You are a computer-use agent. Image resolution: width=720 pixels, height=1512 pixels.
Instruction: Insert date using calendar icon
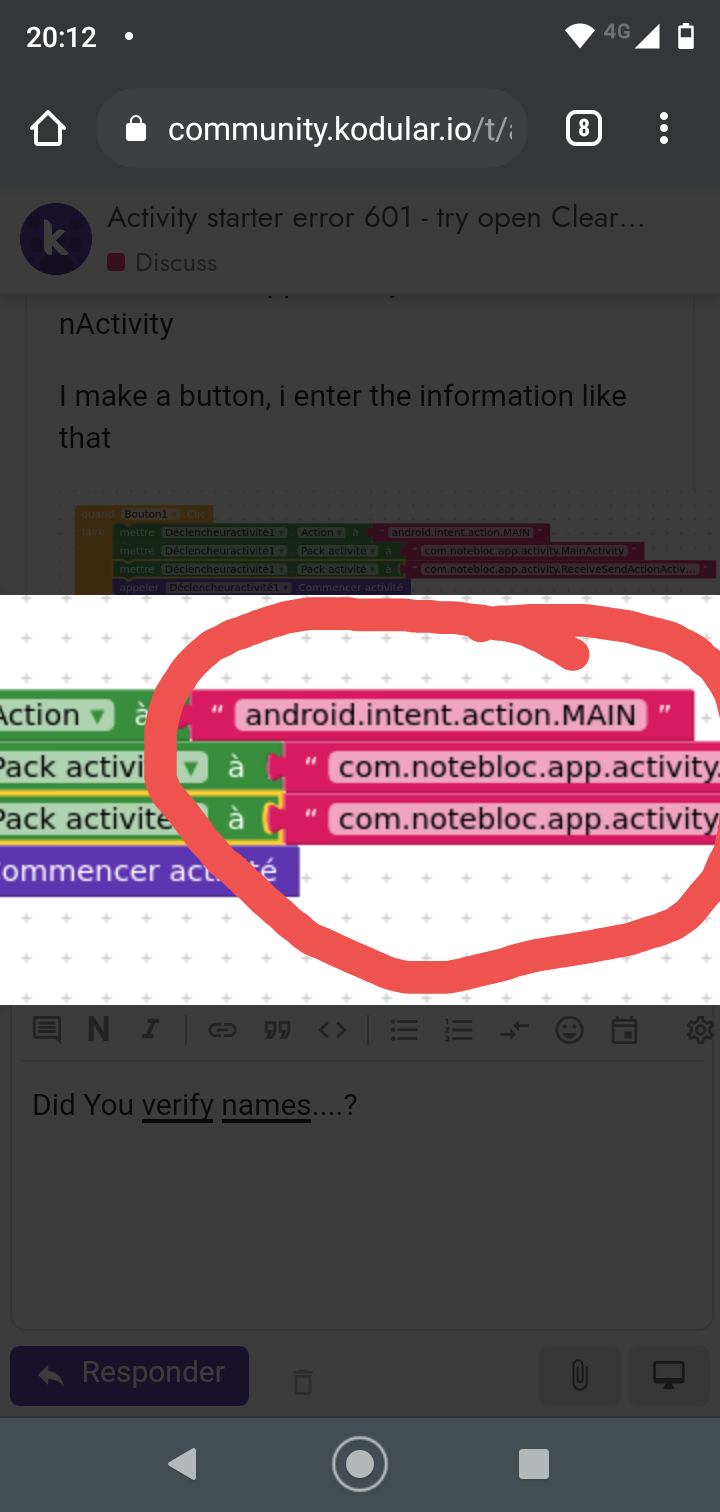pos(624,1029)
